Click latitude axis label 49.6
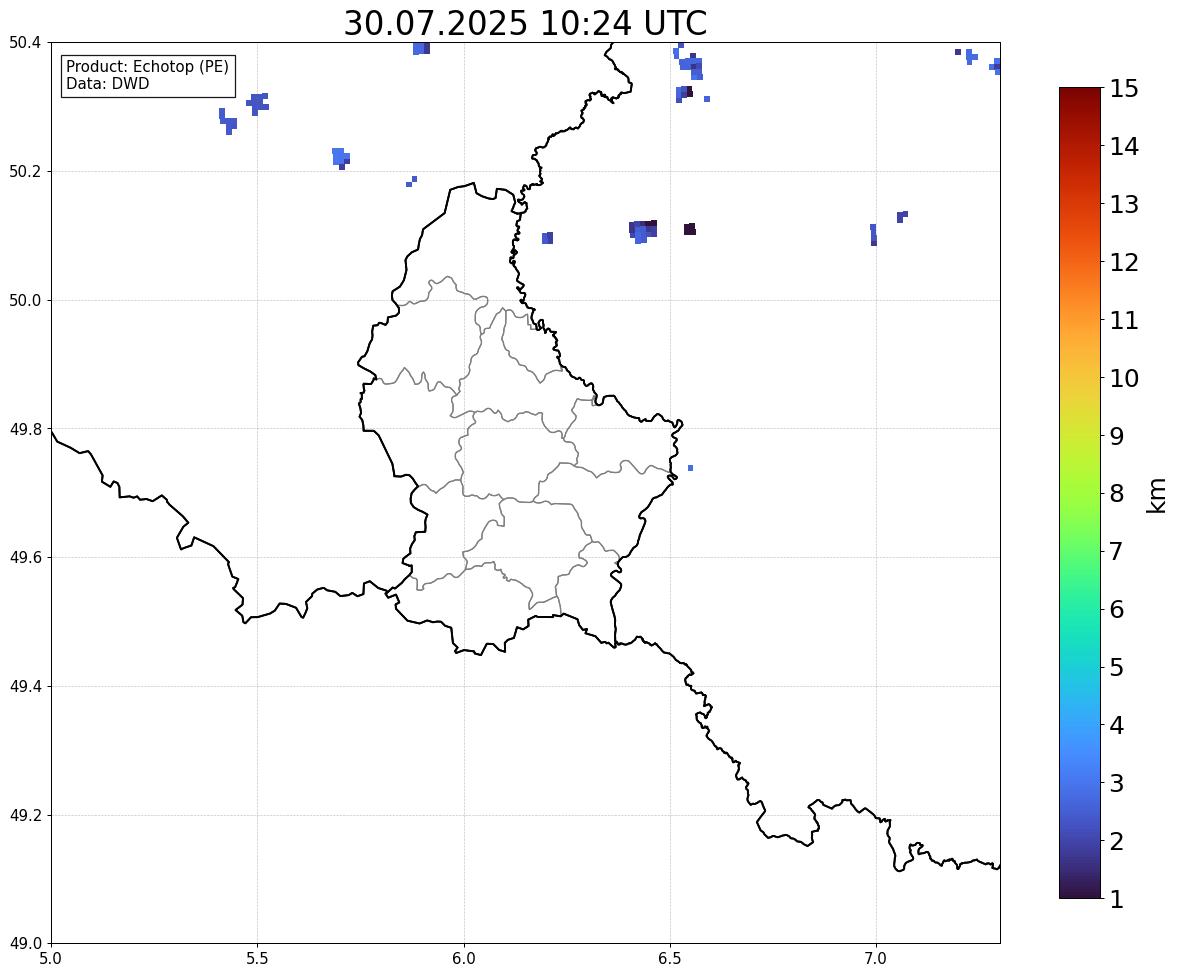Screen dimensions: 1178x976 [25, 557]
